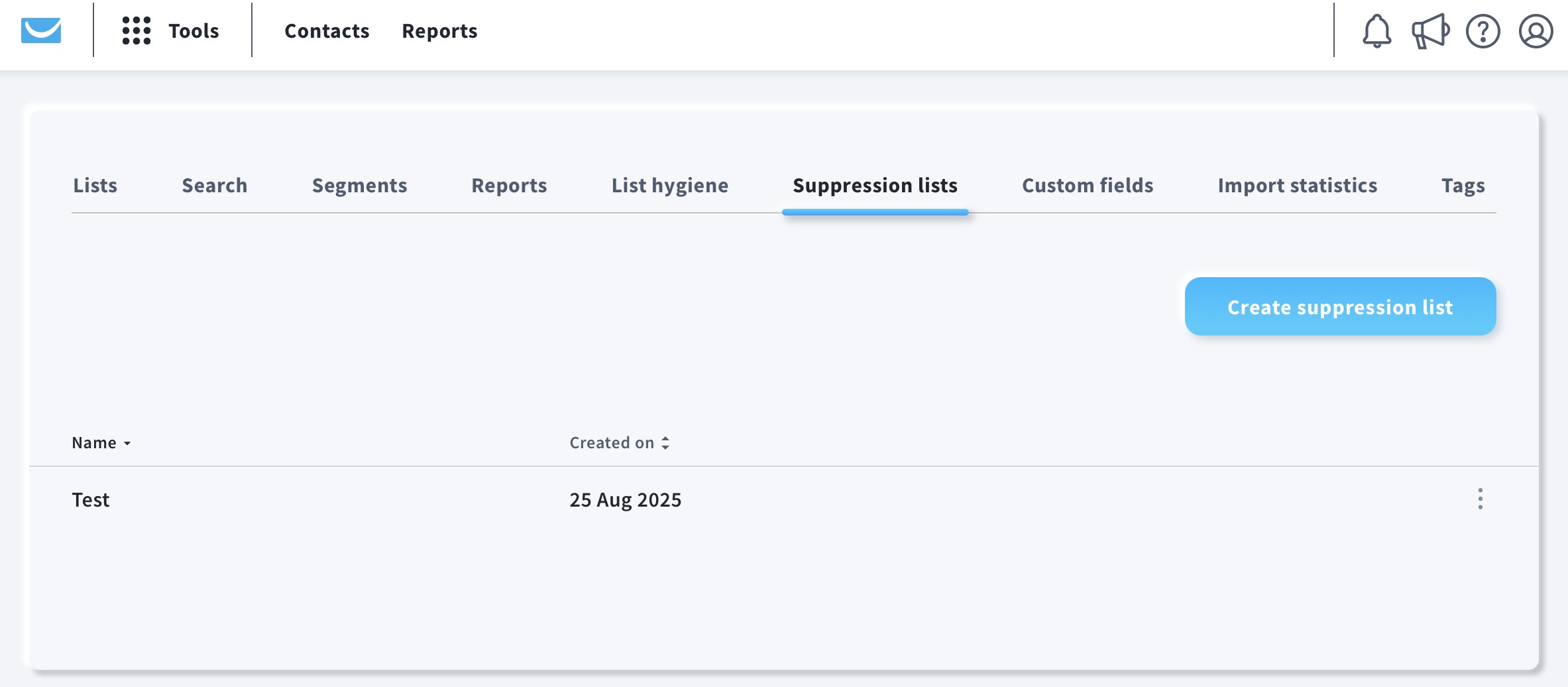The image size is (1568, 687).
Task: Open the help question mark icon
Action: (x=1483, y=31)
